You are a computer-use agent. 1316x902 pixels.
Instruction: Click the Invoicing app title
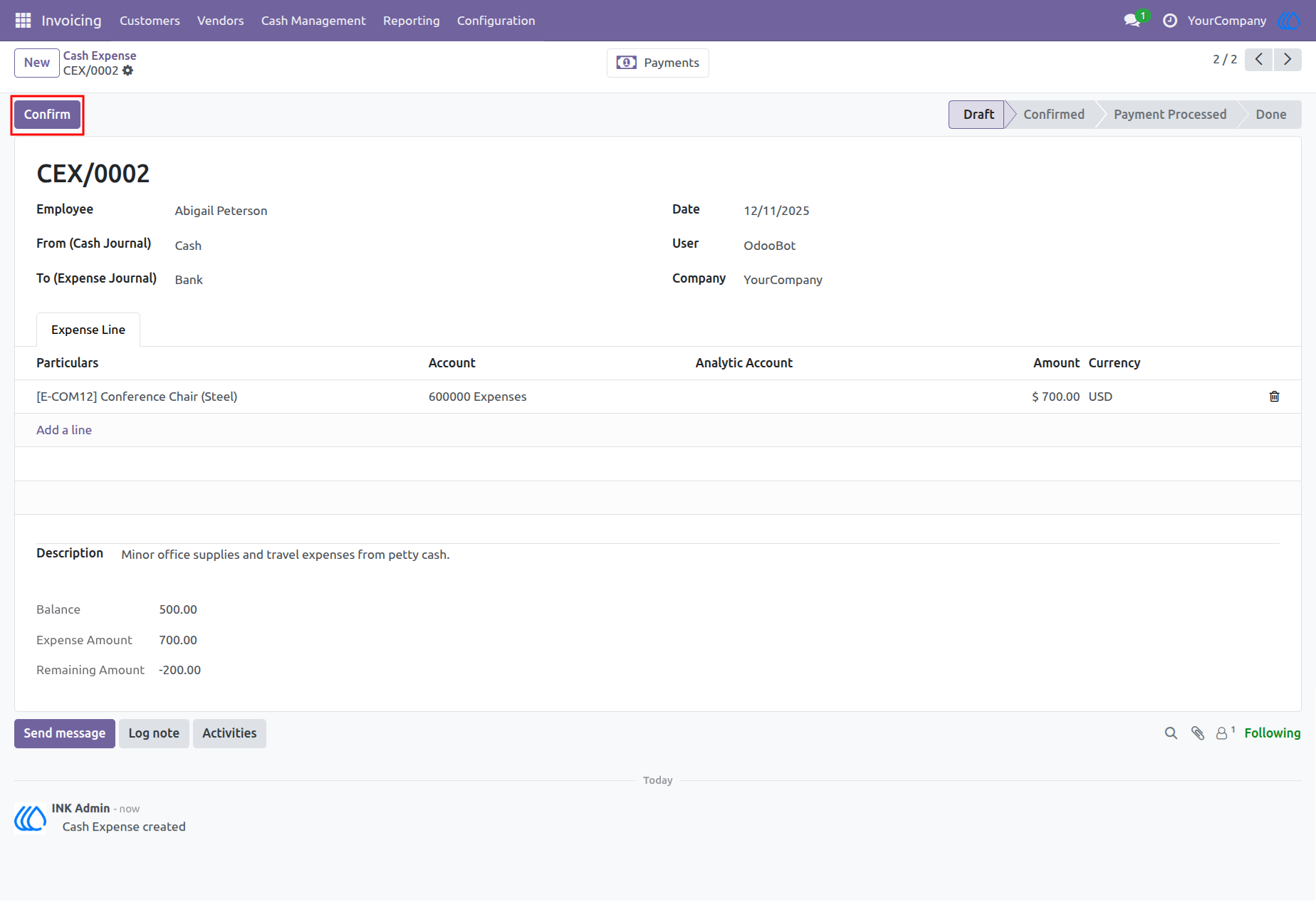point(71,21)
